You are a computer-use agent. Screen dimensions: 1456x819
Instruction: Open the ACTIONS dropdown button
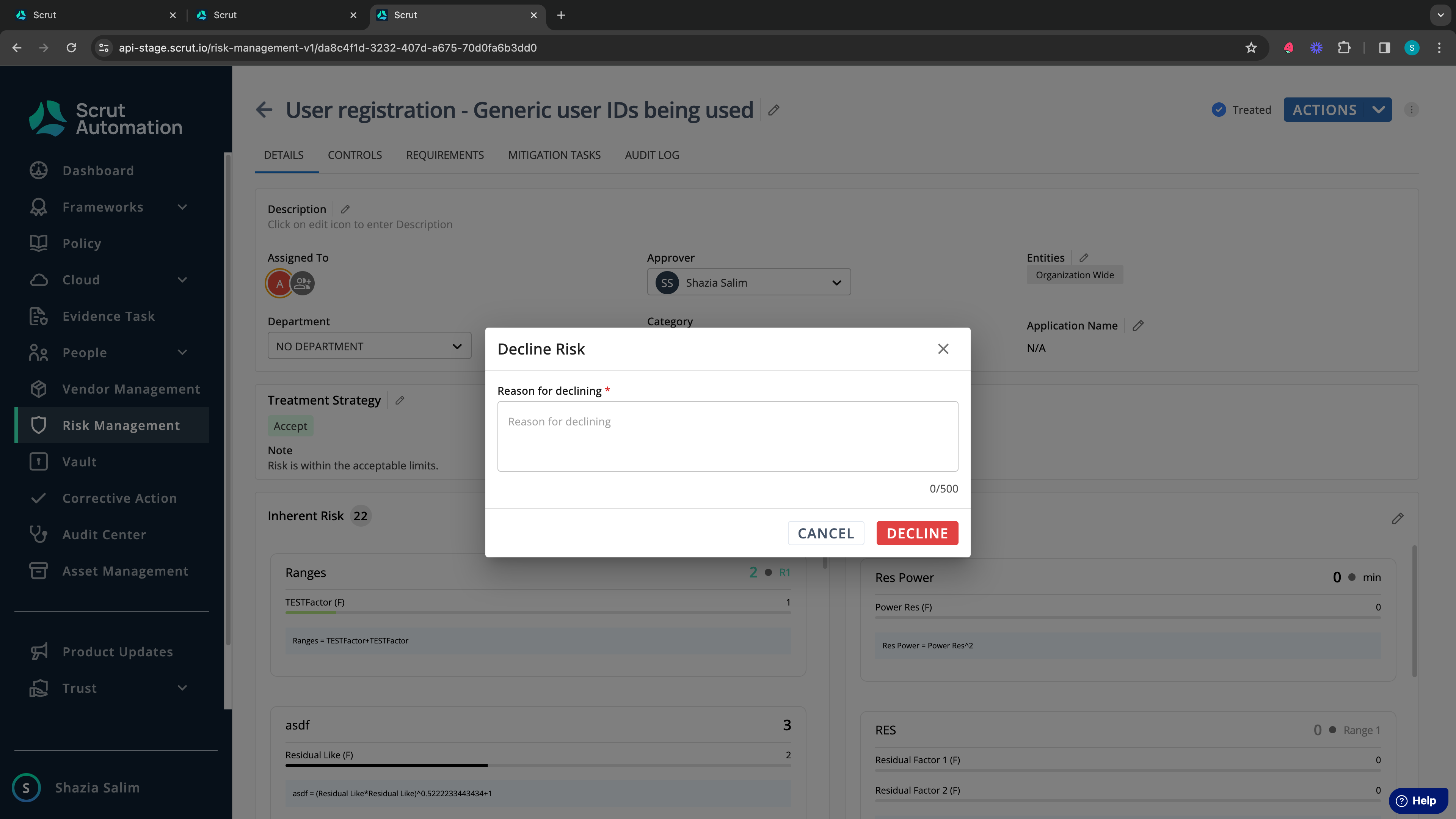[1337, 110]
